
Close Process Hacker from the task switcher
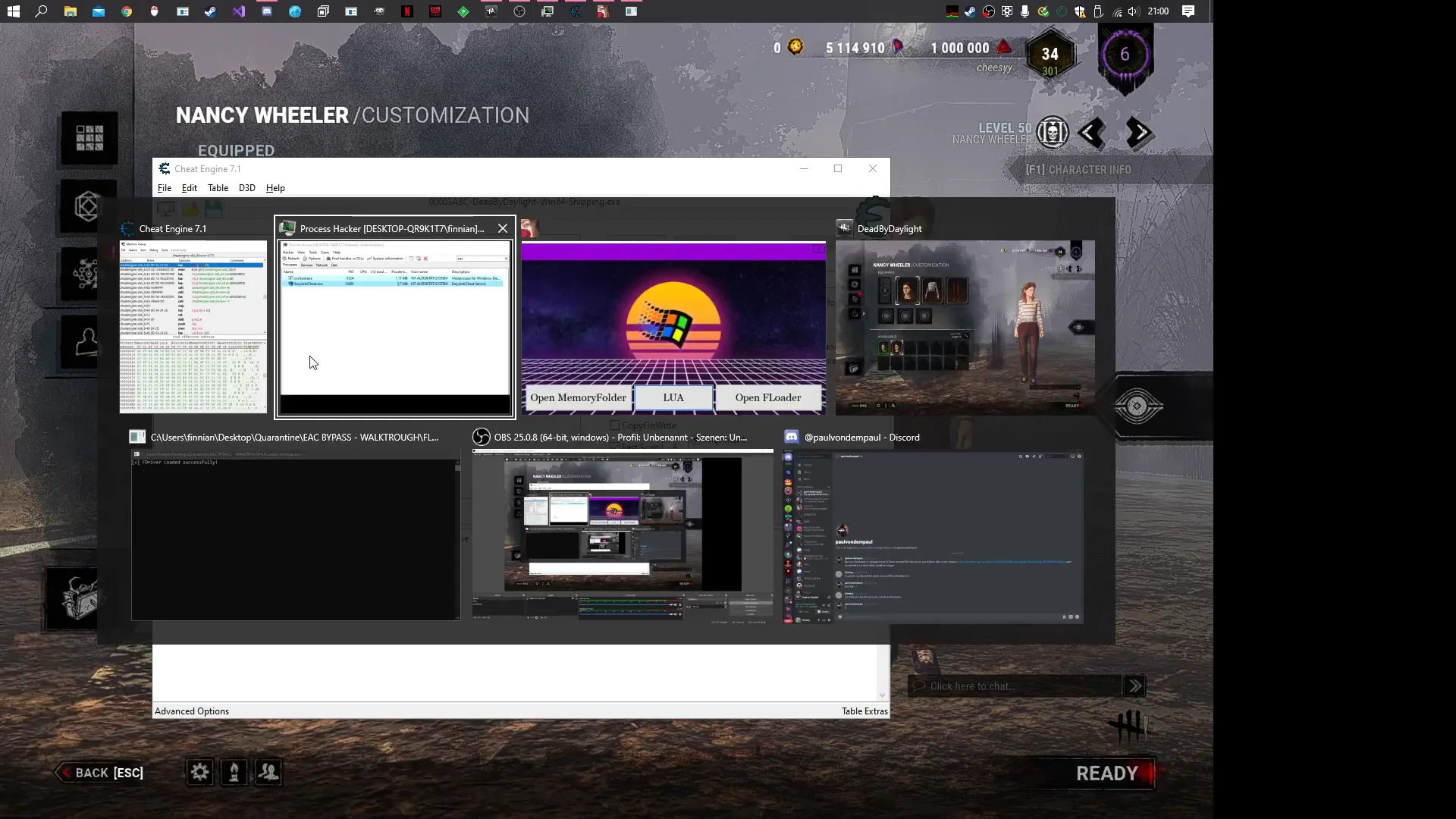point(503,228)
